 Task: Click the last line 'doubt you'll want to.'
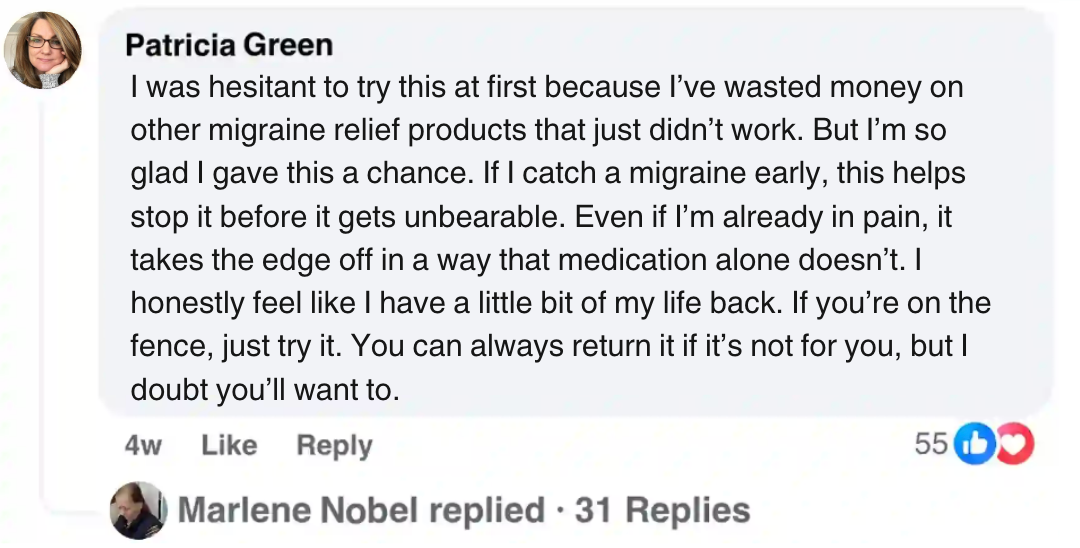(x=265, y=389)
